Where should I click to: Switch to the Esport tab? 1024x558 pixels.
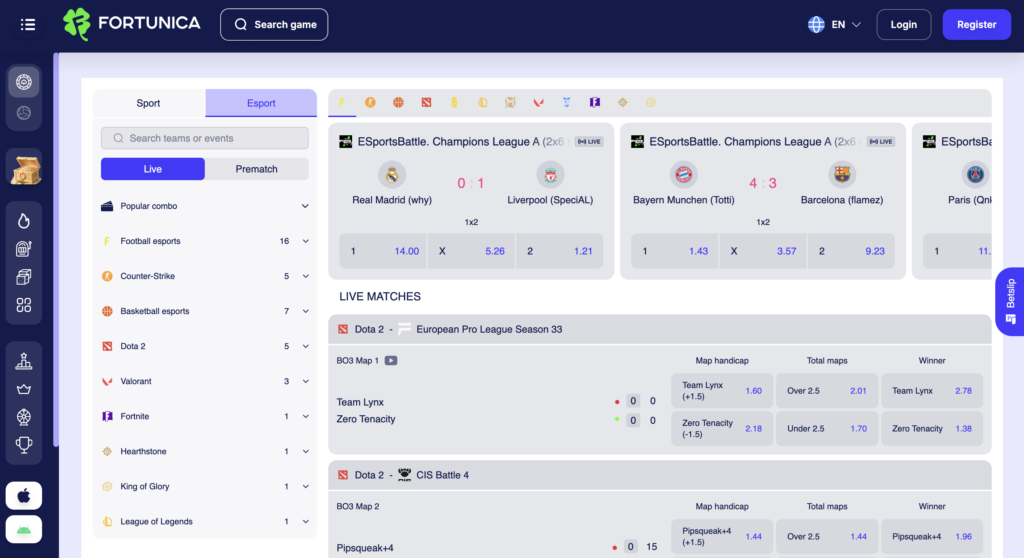pyautogui.click(x=261, y=103)
